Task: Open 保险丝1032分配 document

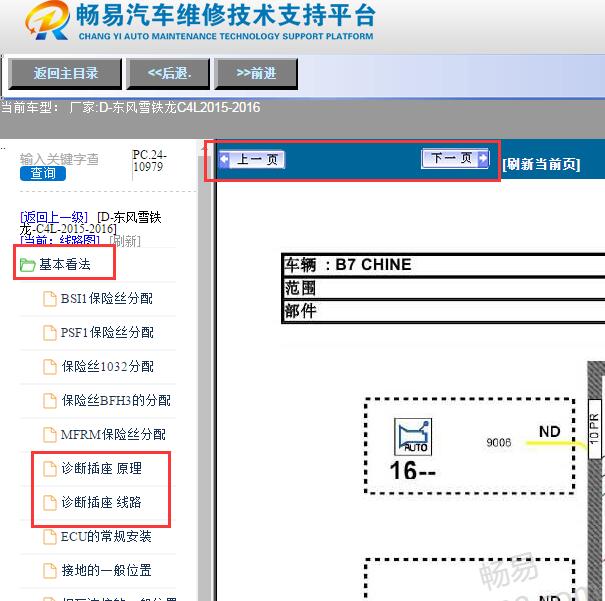Action: pos(108,366)
